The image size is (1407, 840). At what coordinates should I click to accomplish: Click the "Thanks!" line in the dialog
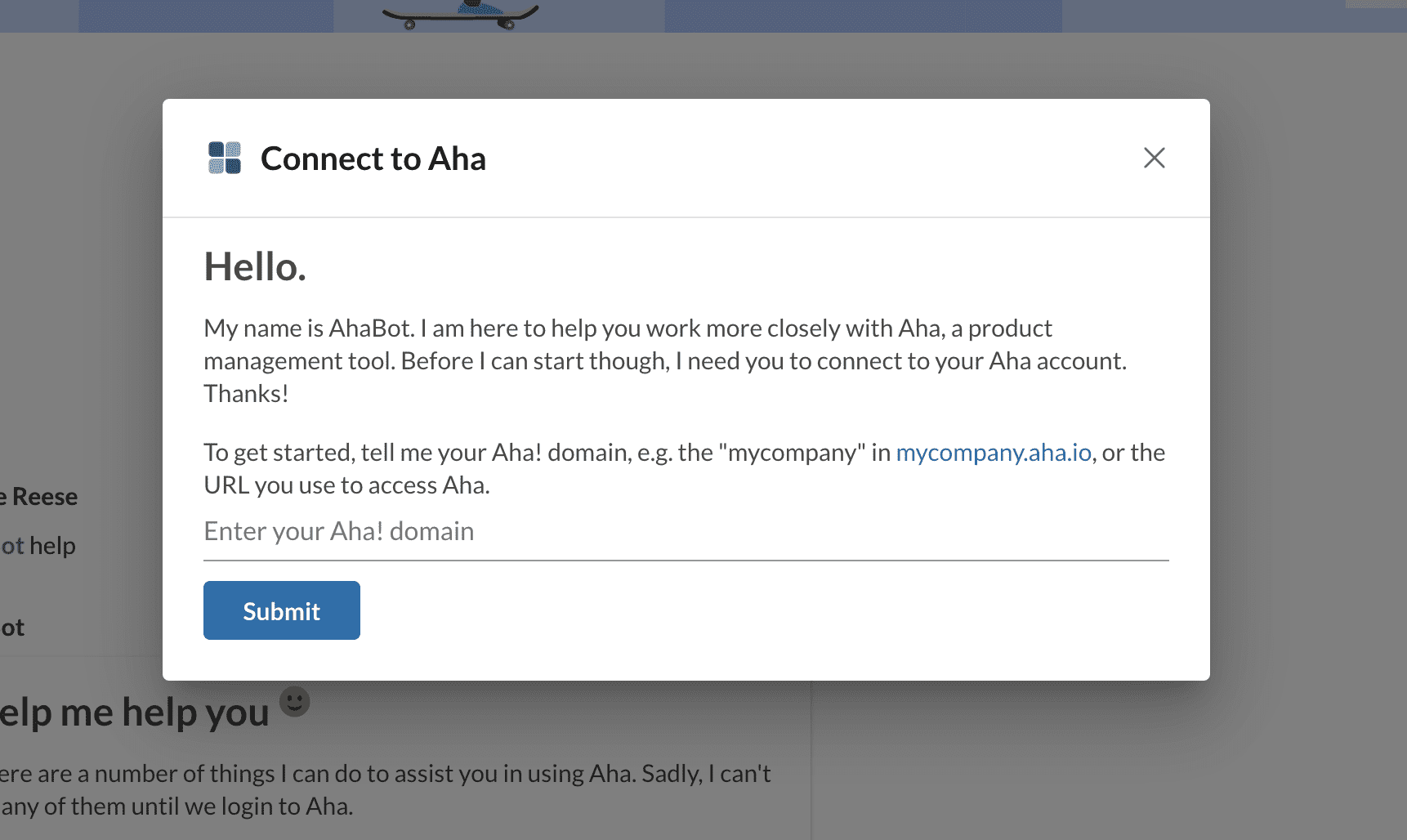246,394
